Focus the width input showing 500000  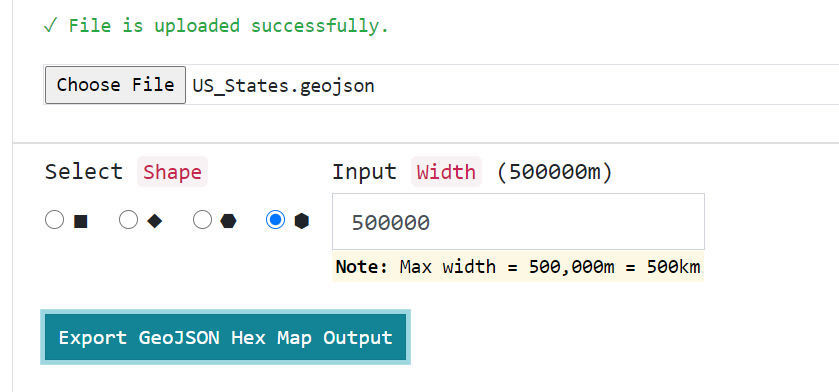click(518, 221)
